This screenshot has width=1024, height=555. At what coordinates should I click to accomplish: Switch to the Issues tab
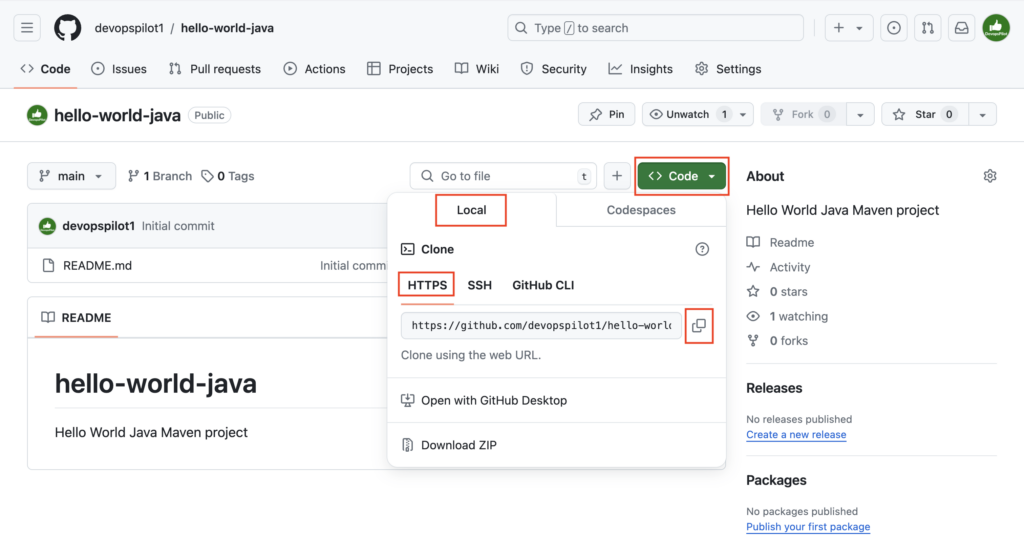pyautogui.click(x=119, y=69)
